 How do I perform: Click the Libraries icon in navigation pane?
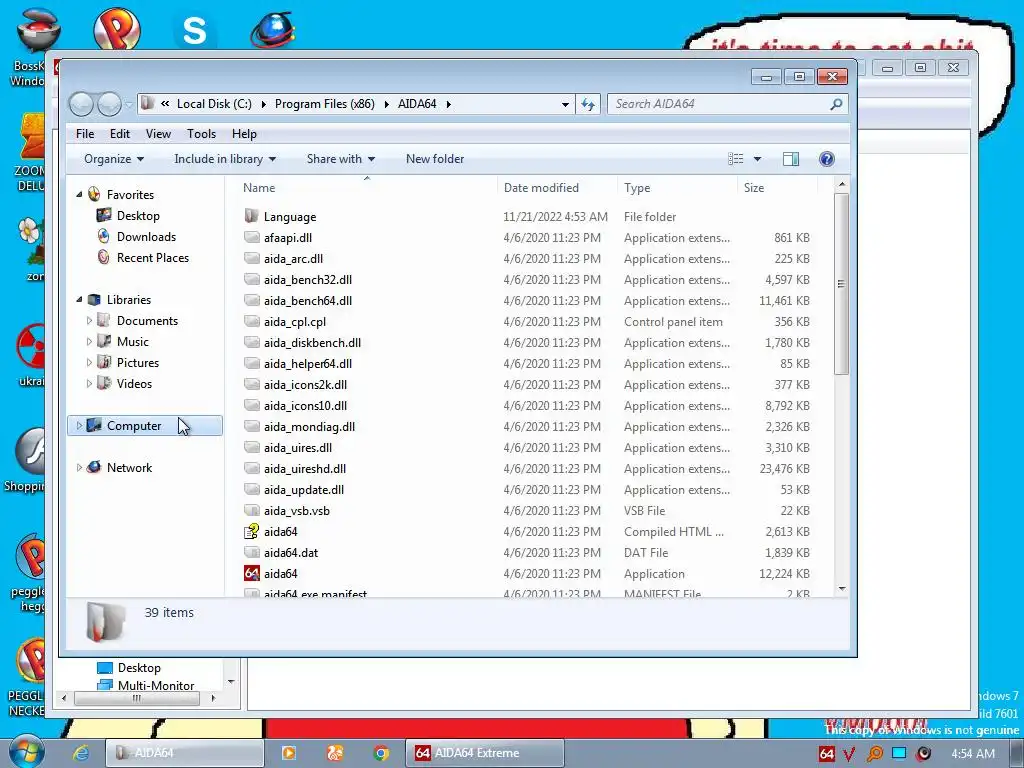click(94, 299)
